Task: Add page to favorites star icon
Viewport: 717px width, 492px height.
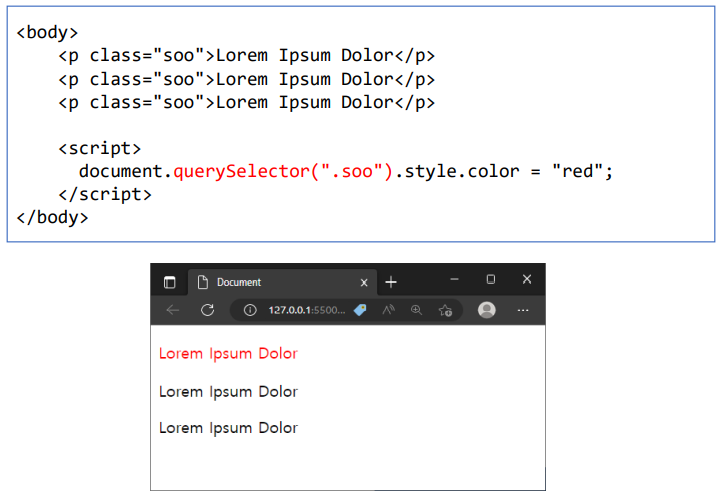Action: (x=445, y=310)
